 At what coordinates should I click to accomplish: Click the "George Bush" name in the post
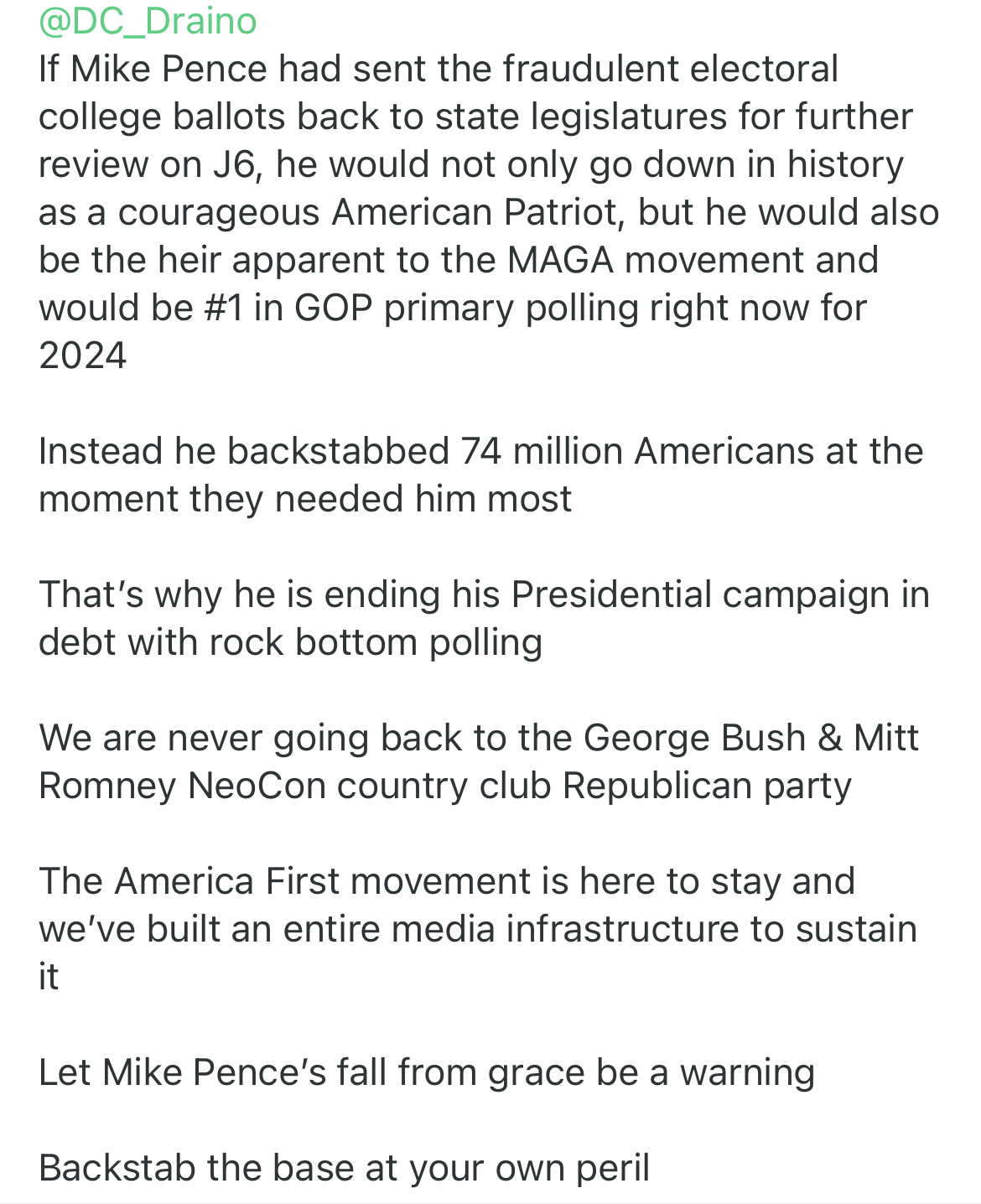(x=694, y=738)
